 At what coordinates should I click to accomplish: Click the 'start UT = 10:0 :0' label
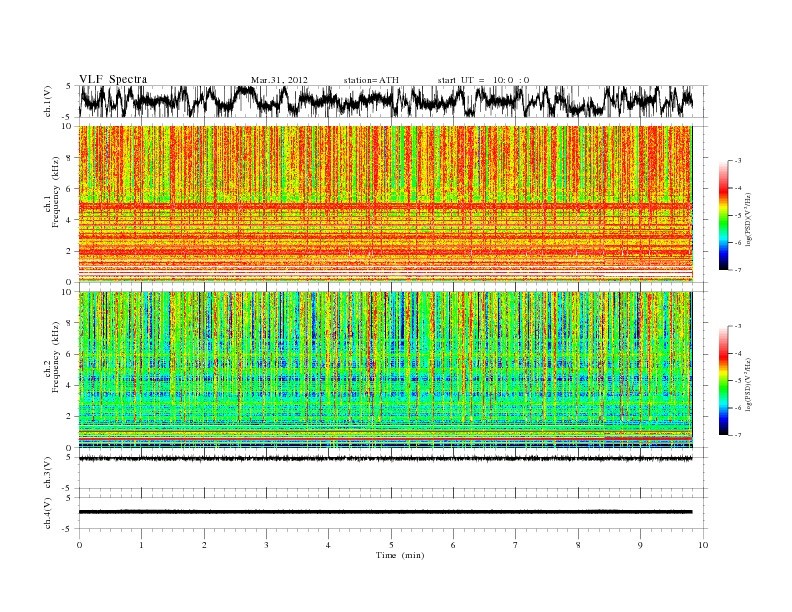click(483, 80)
